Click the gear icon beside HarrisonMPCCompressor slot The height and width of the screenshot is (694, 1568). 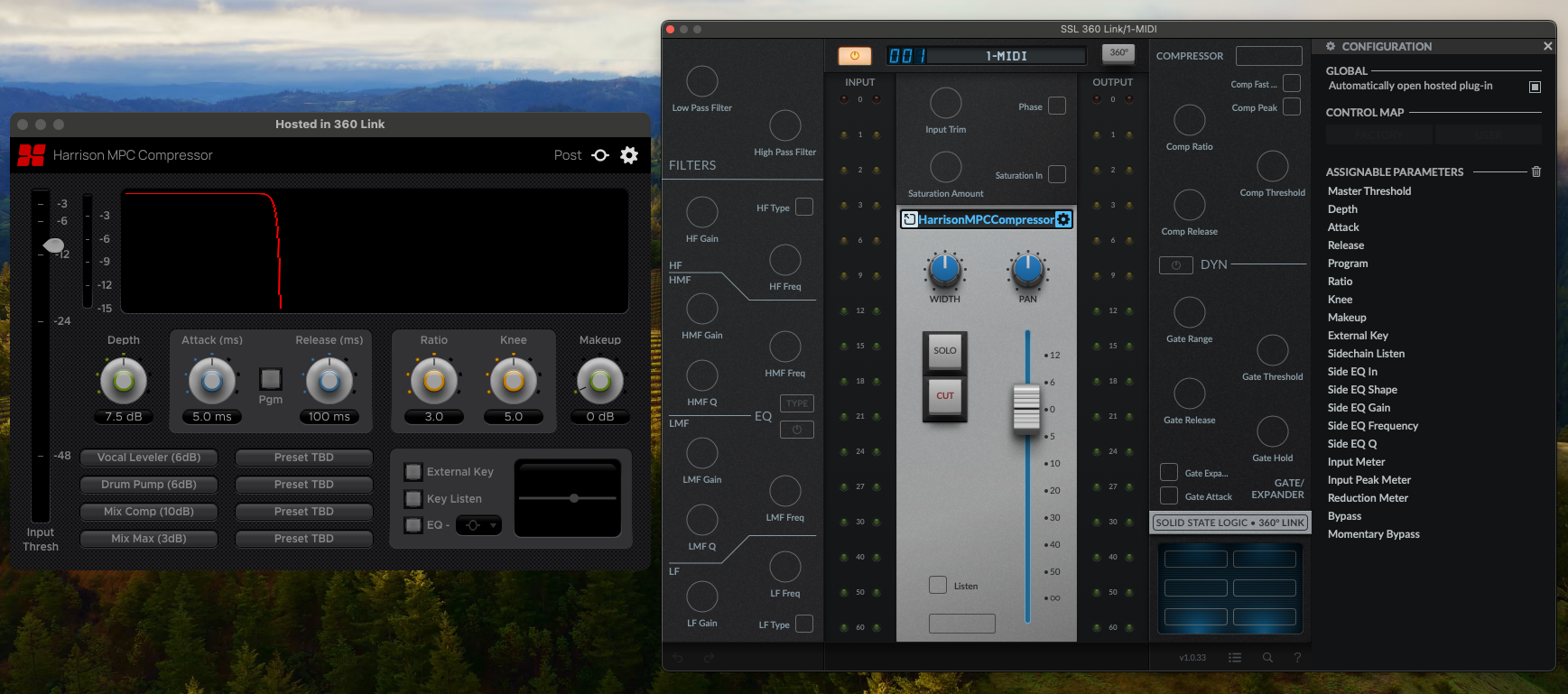coord(1063,219)
